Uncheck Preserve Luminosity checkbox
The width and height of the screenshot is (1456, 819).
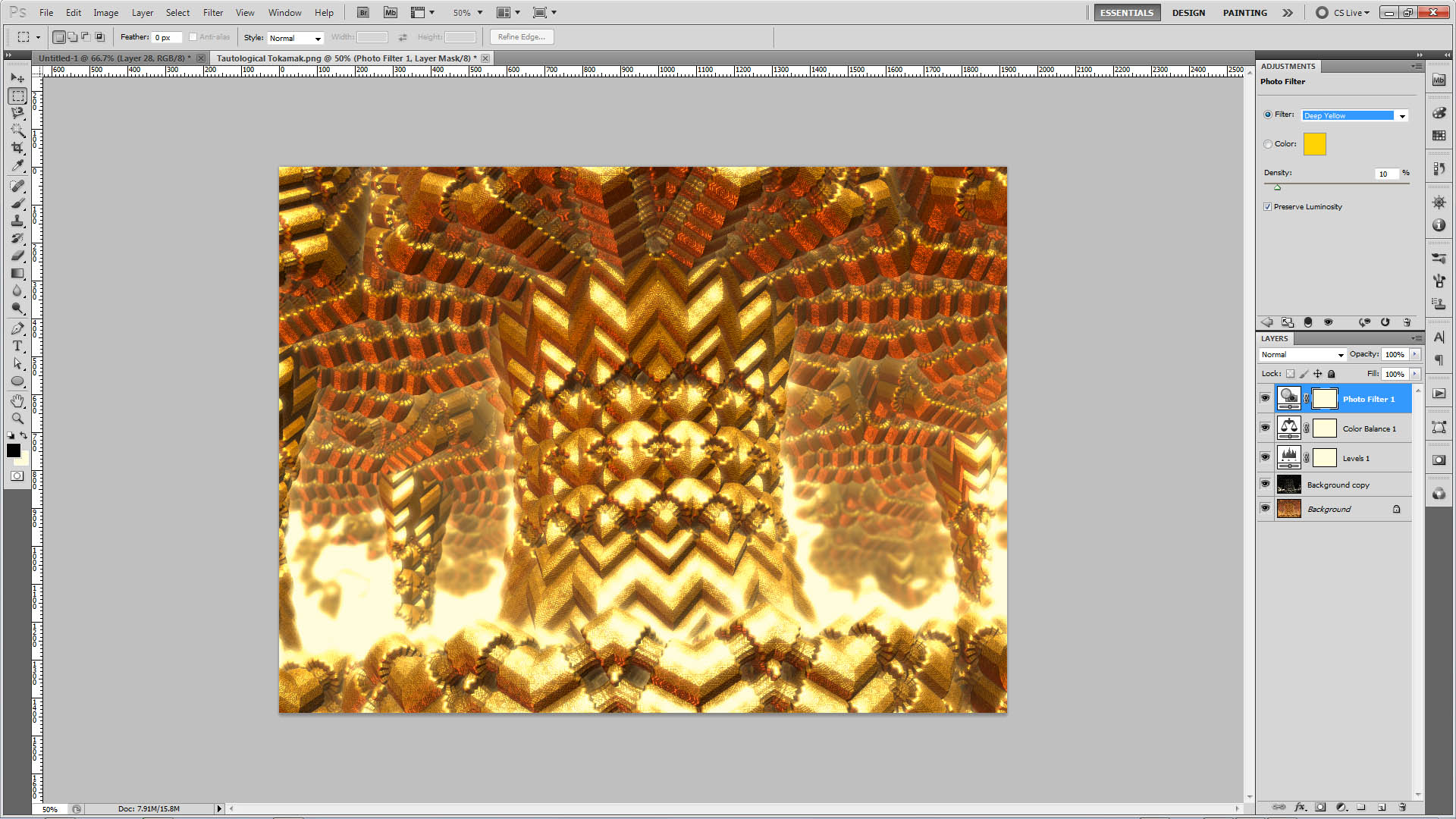pos(1267,206)
